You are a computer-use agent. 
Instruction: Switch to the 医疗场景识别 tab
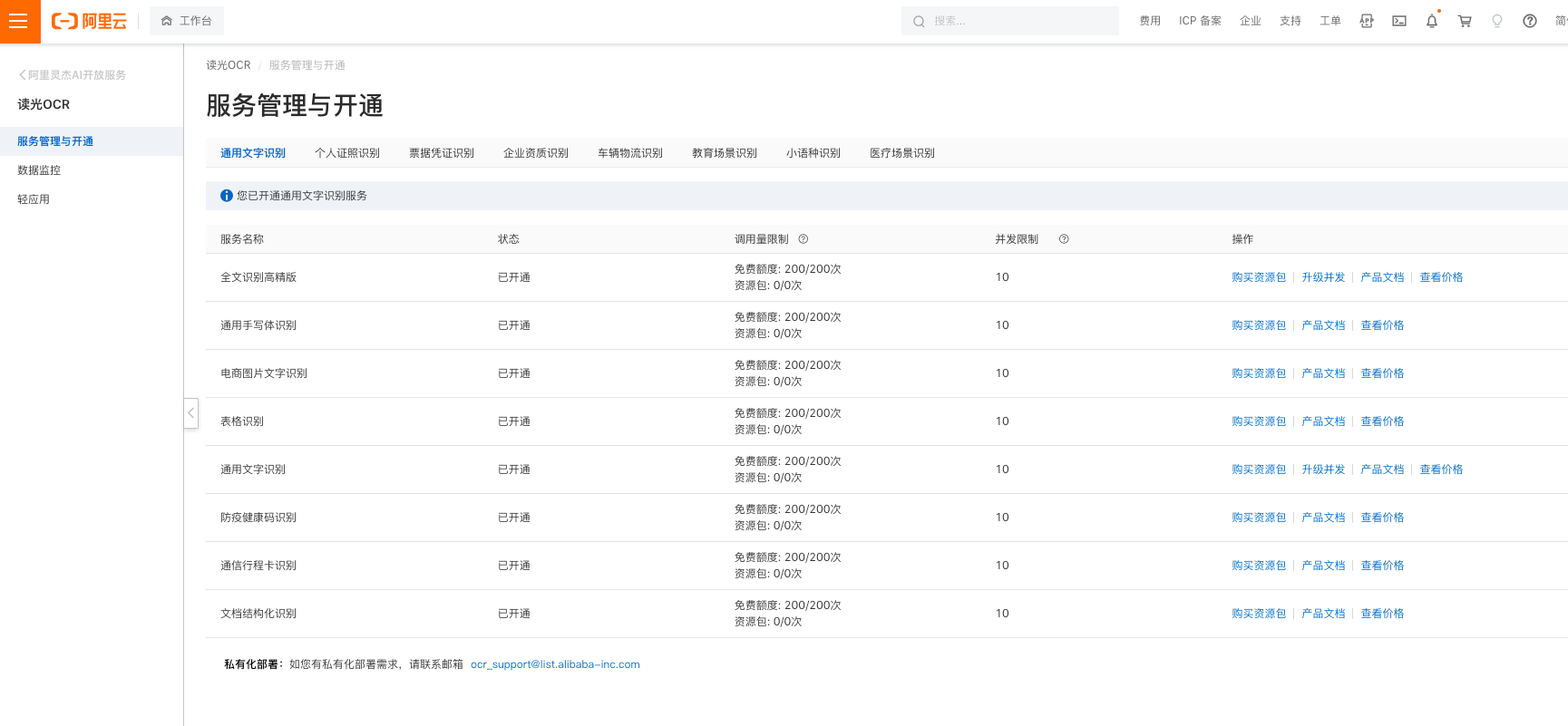tap(902, 153)
